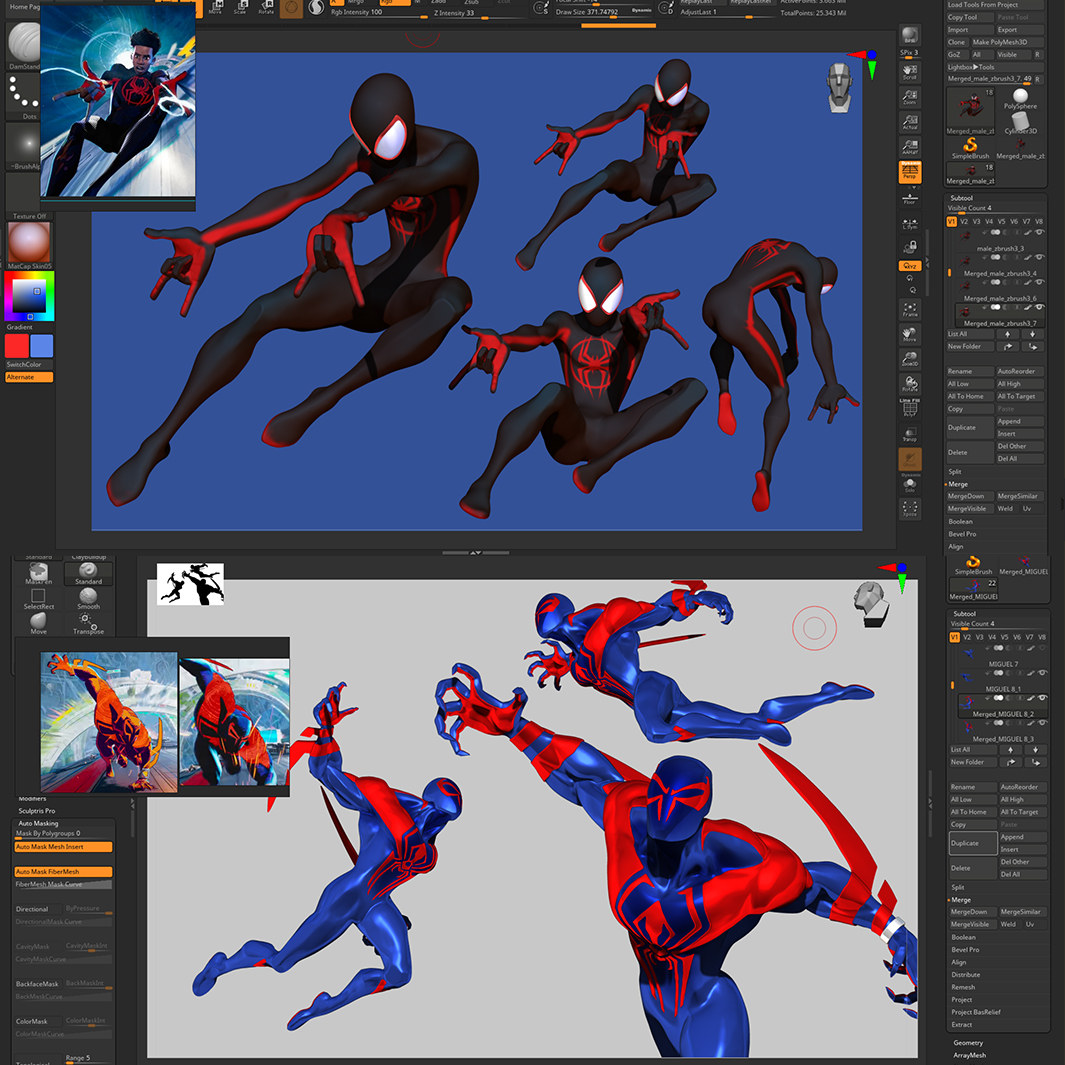Select the Move view icon on right shelf
Viewport: 1065px width, 1065px height.
(909, 334)
